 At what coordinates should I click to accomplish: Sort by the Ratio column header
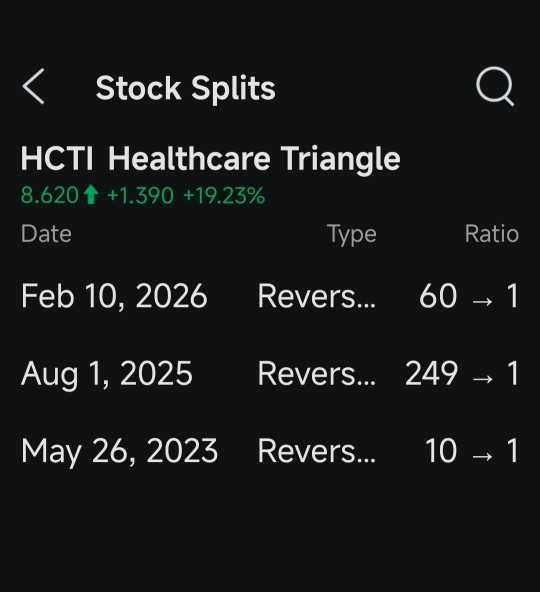pos(492,234)
